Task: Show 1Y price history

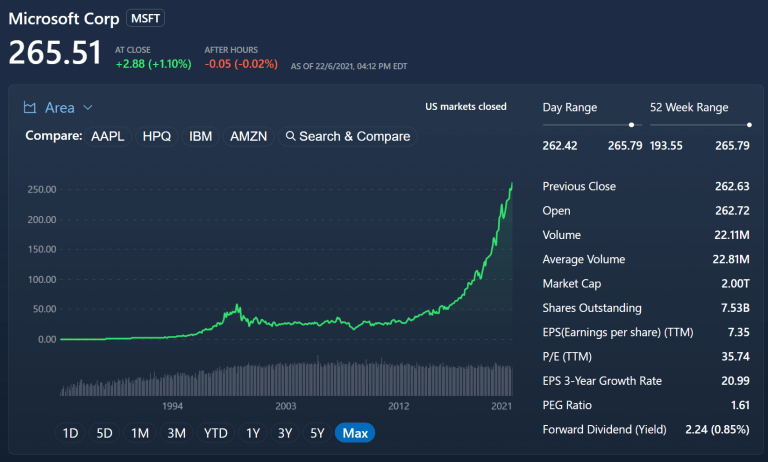Action: pyautogui.click(x=253, y=433)
